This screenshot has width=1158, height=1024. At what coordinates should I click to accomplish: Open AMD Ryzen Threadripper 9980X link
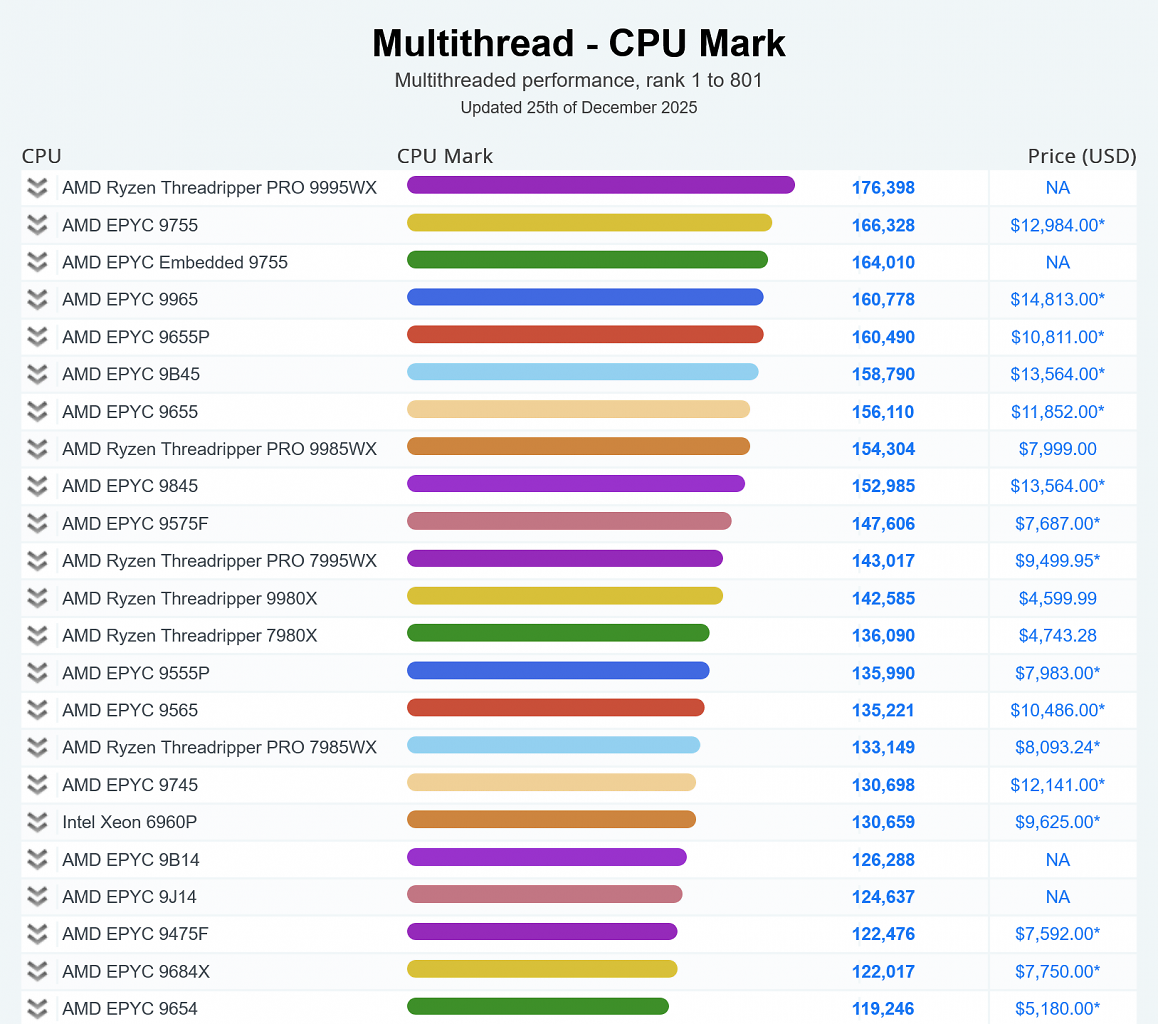190,598
